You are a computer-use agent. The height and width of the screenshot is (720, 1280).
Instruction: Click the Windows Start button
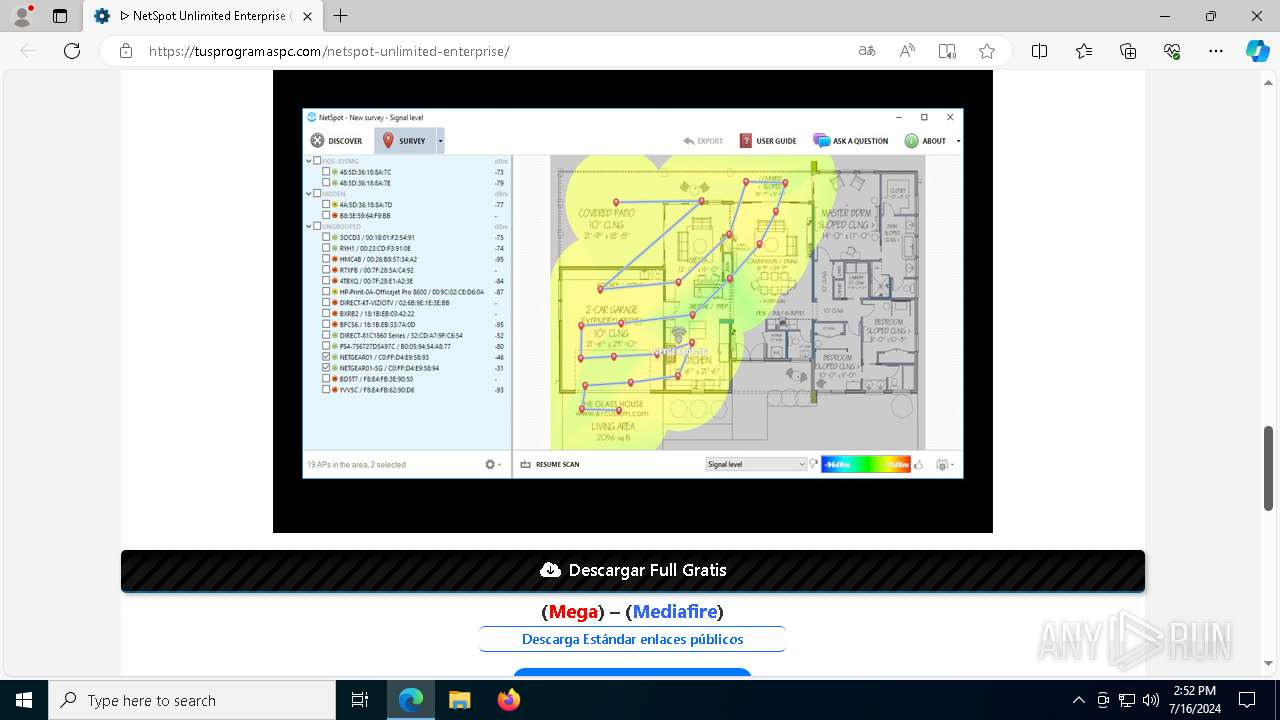[24, 700]
